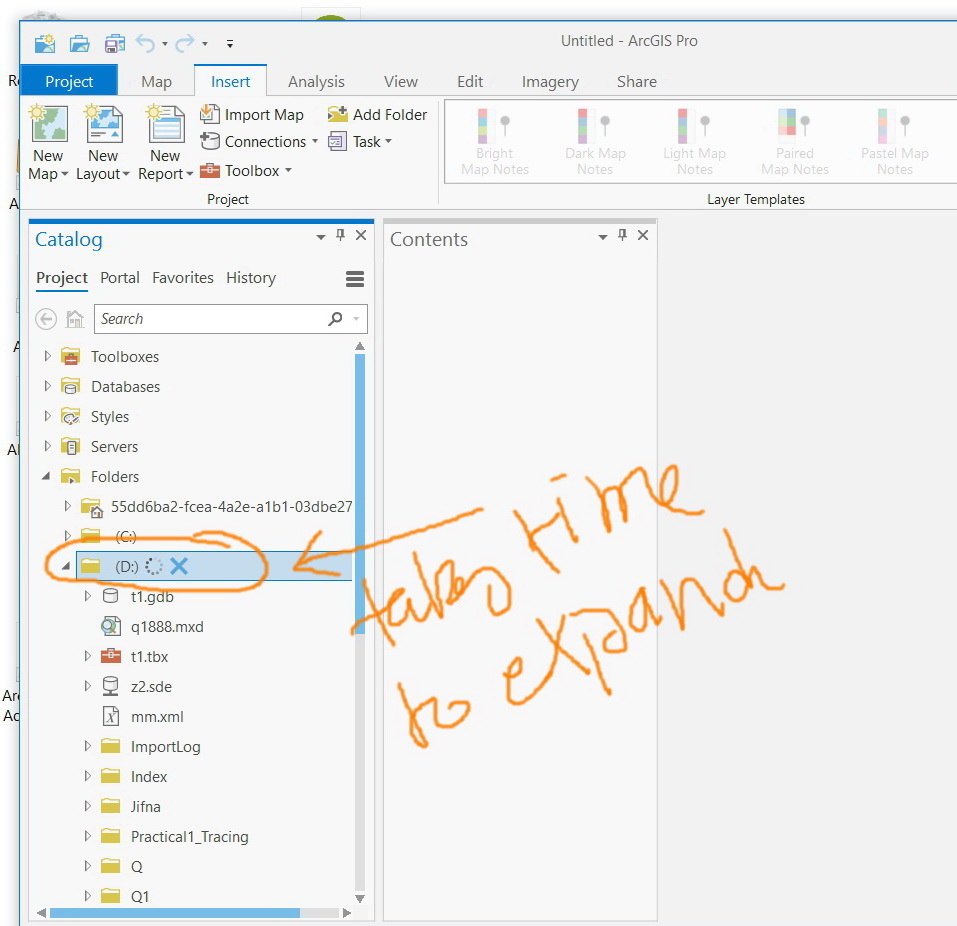Switch to the Edit ribbon tab
The width and height of the screenshot is (957, 926).
pos(470,82)
